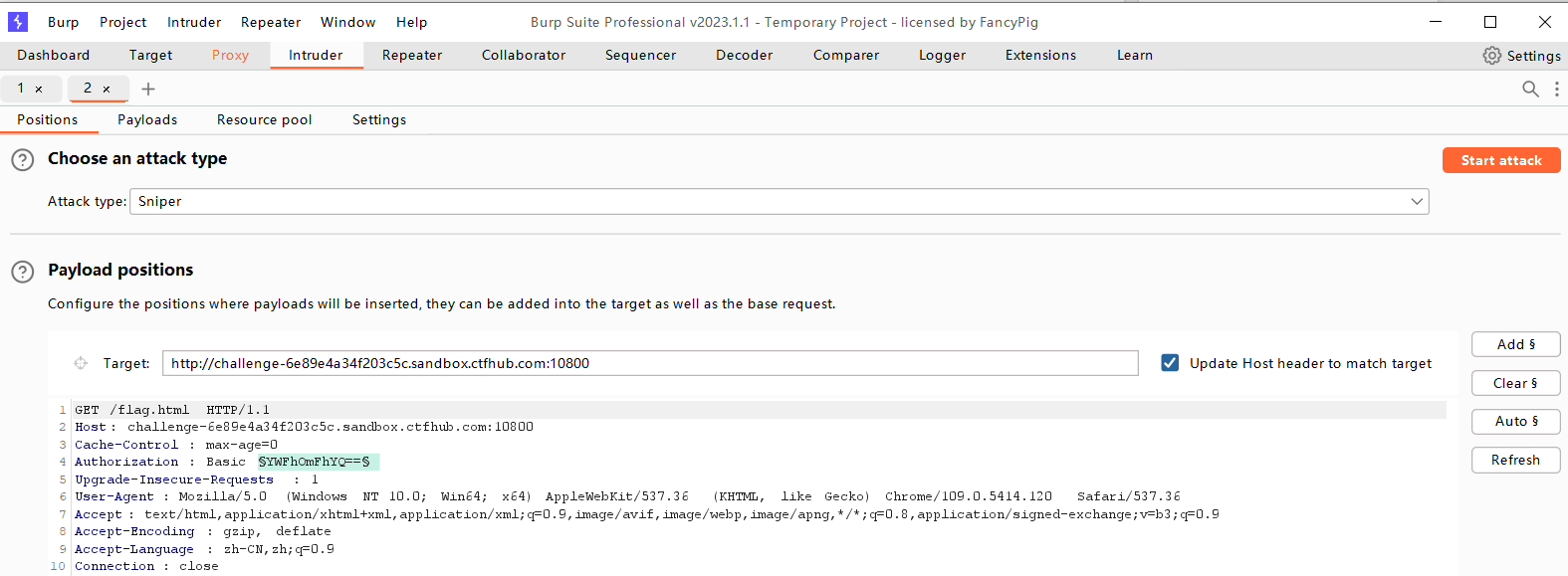Viewport: 1568px width, 576px height.
Task: Open the Resource pool sub-tab
Action: (x=265, y=120)
